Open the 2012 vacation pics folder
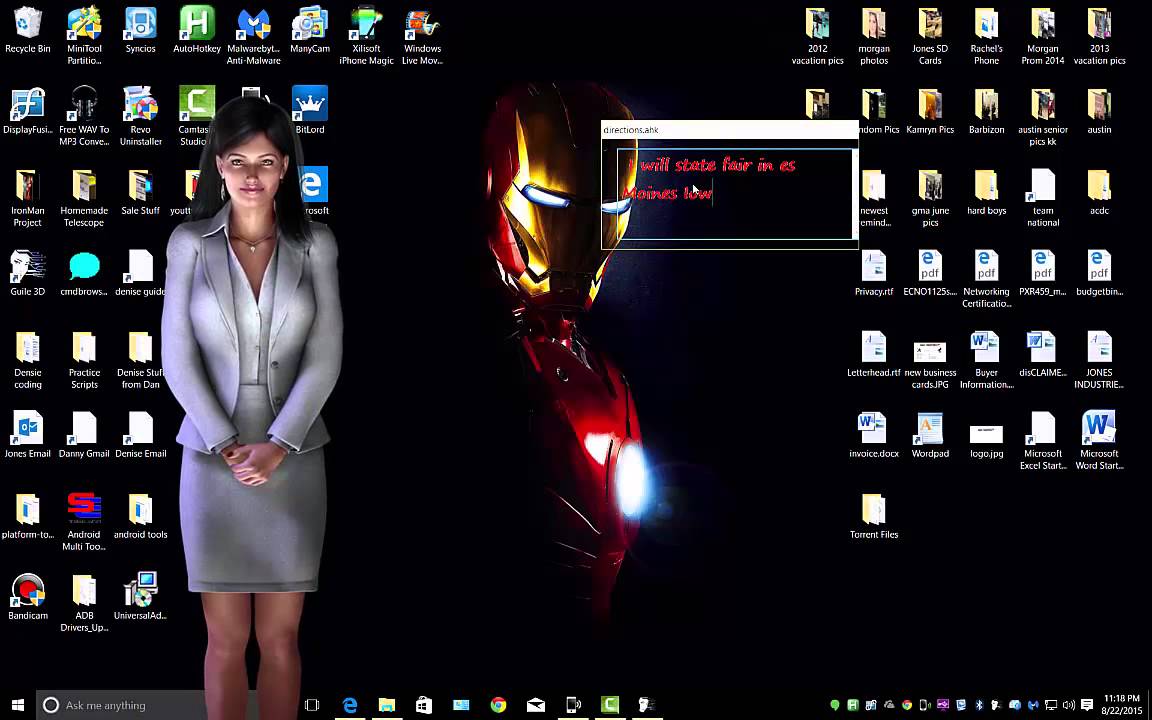1152x720 pixels. (x=817, y=35)
